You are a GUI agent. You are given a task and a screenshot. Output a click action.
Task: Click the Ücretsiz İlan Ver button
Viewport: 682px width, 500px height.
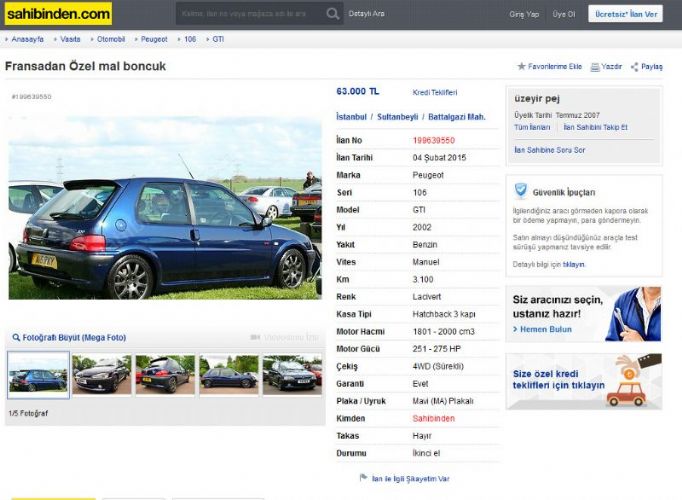625,14
